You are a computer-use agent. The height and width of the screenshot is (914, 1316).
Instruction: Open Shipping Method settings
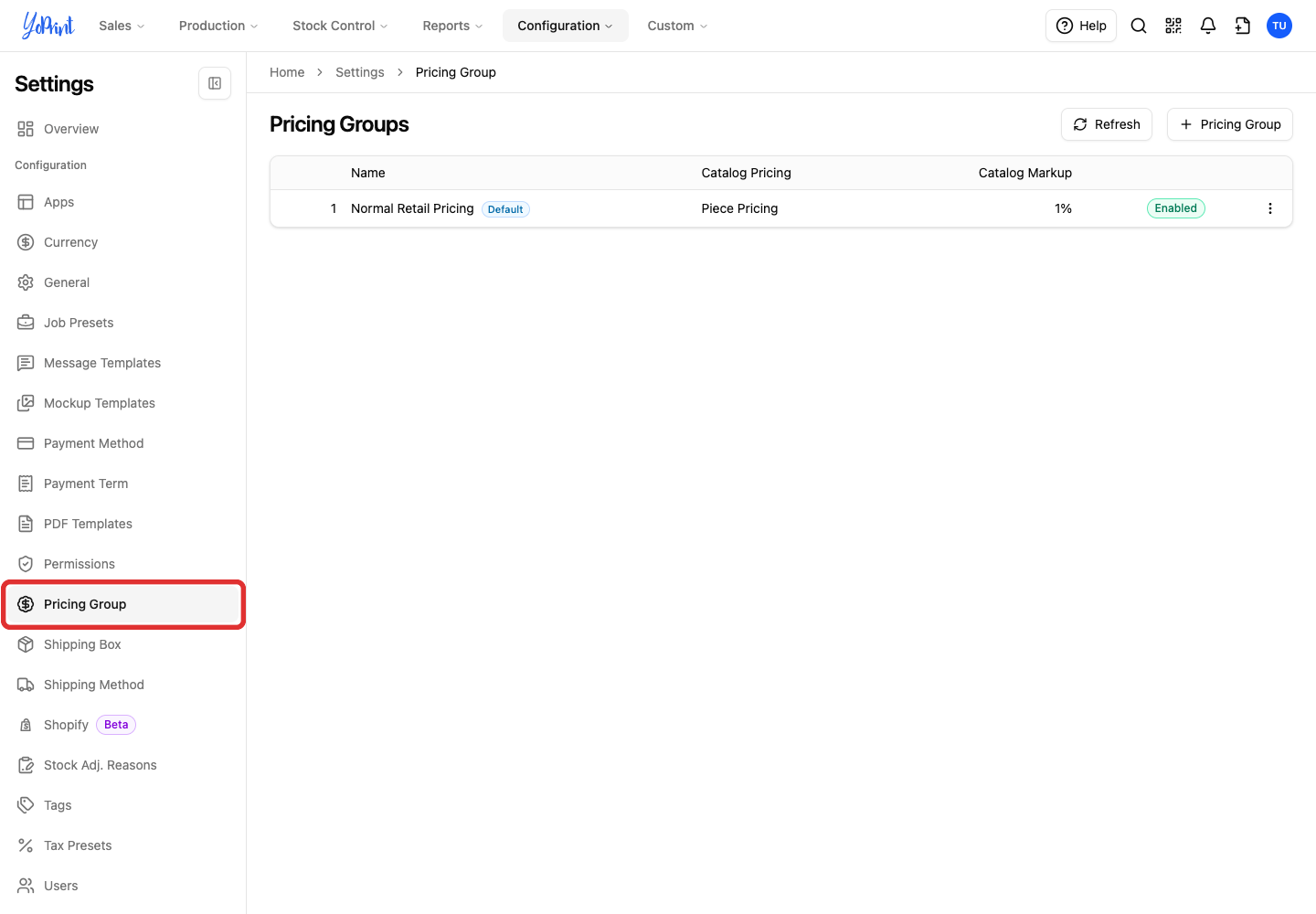pos(122,685)
